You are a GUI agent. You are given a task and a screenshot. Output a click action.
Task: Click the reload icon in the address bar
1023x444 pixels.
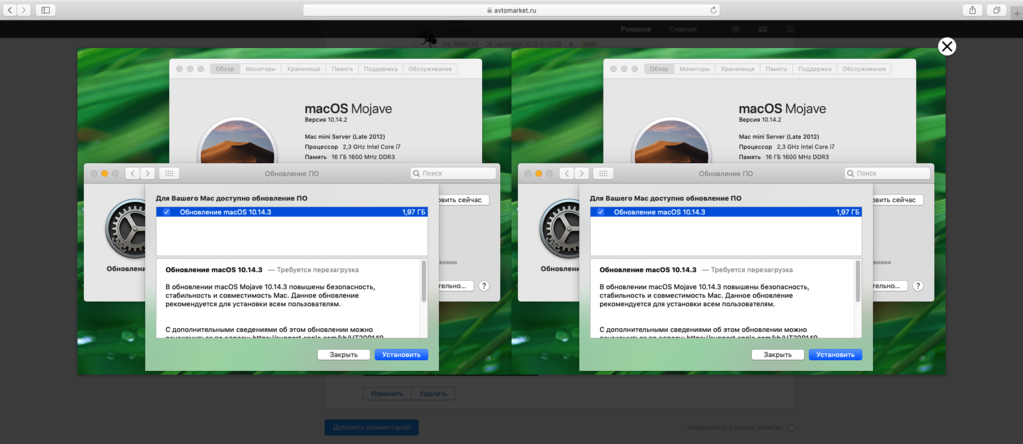pos(713,10)
